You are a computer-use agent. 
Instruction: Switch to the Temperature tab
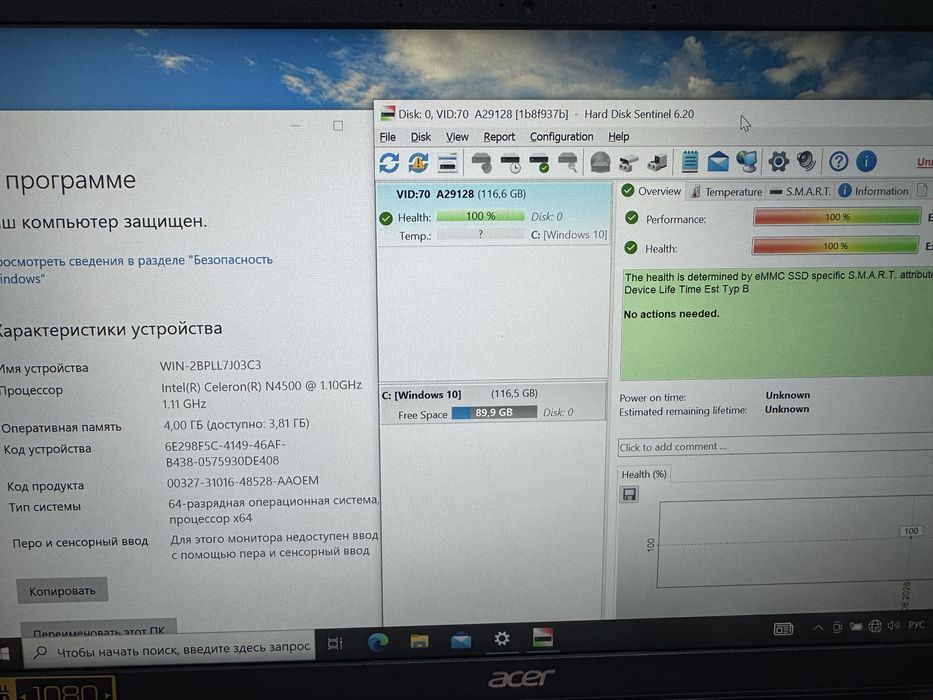[726, 191]
